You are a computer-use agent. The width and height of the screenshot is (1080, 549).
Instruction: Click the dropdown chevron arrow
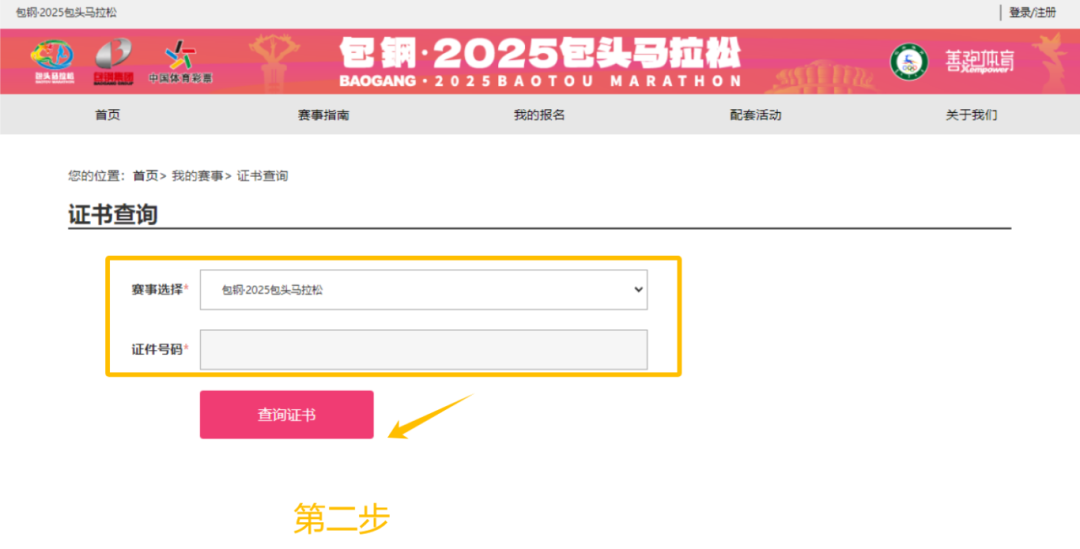click(638, 290)
